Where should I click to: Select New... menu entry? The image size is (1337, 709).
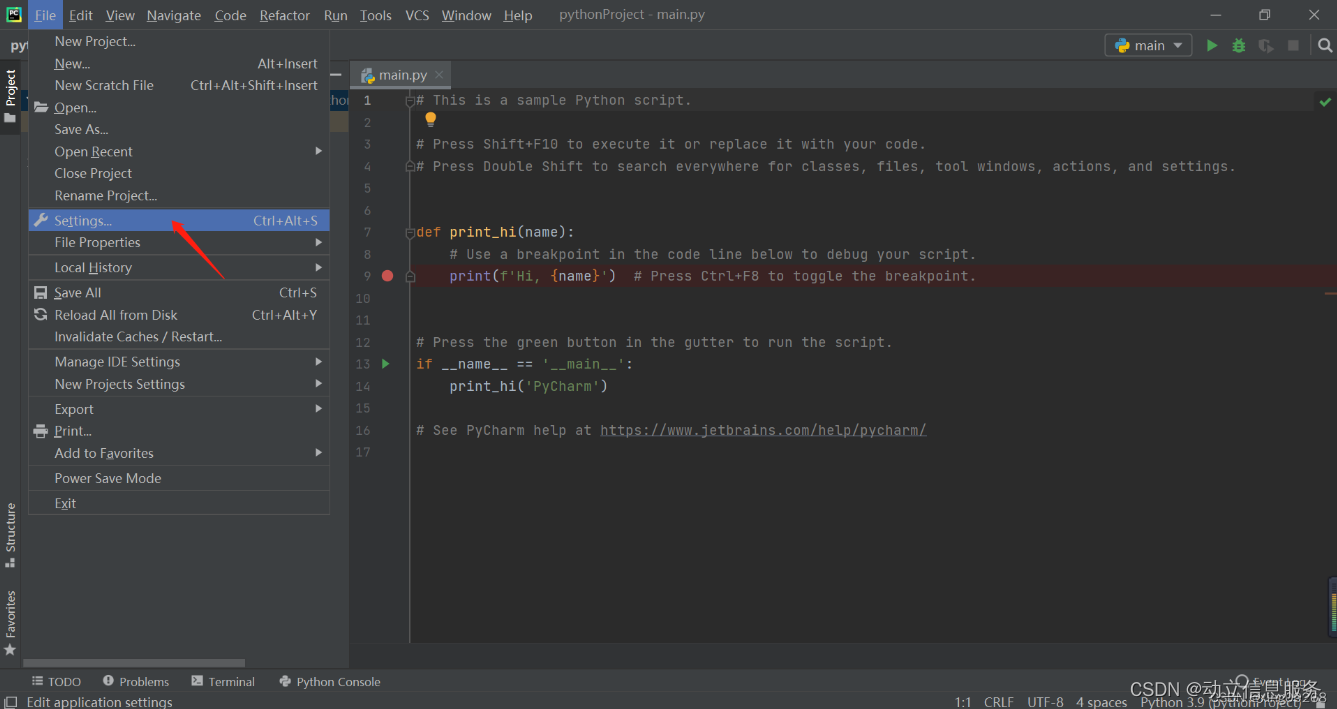click(179, 63)
